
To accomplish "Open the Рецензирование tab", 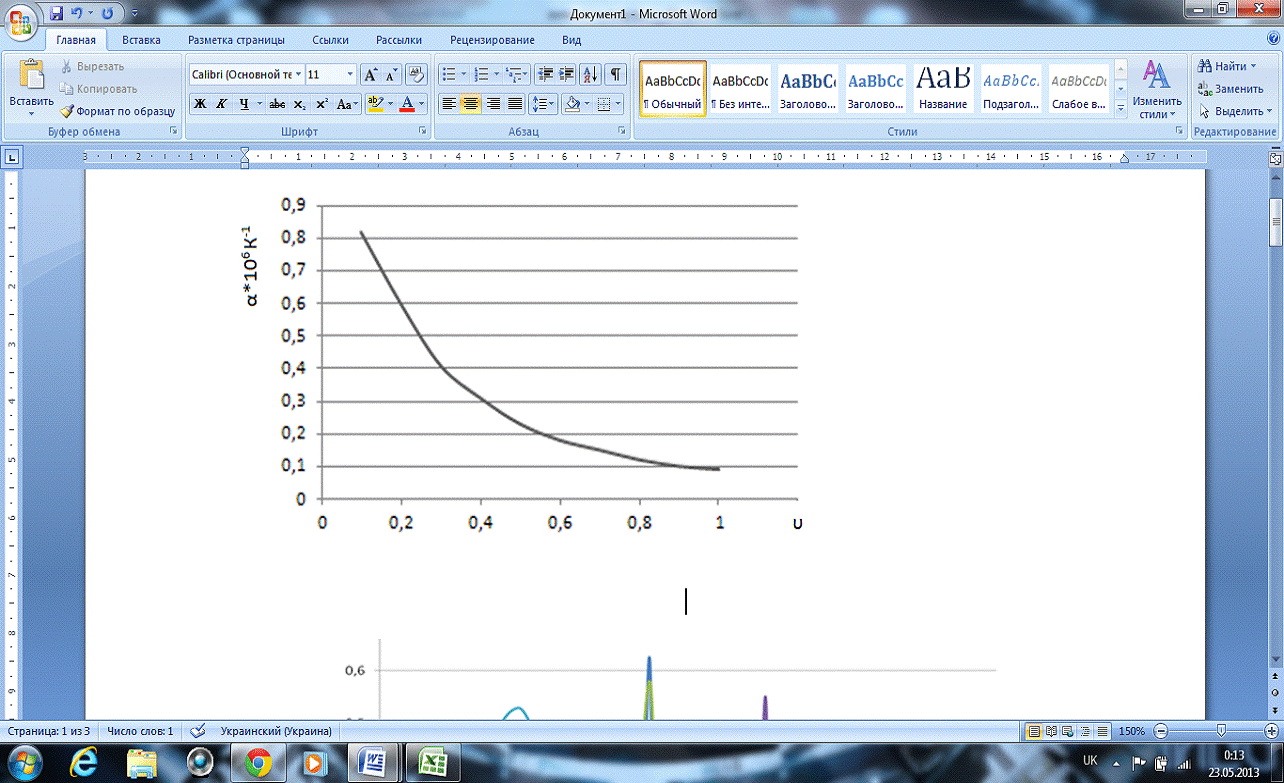I will point(492,40).
